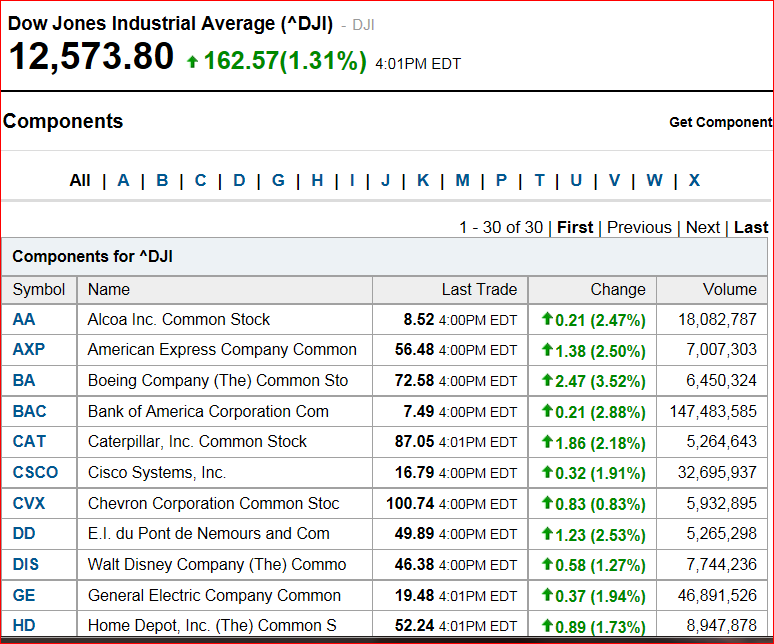Click Home Depot volume 8,947,878

721,625
